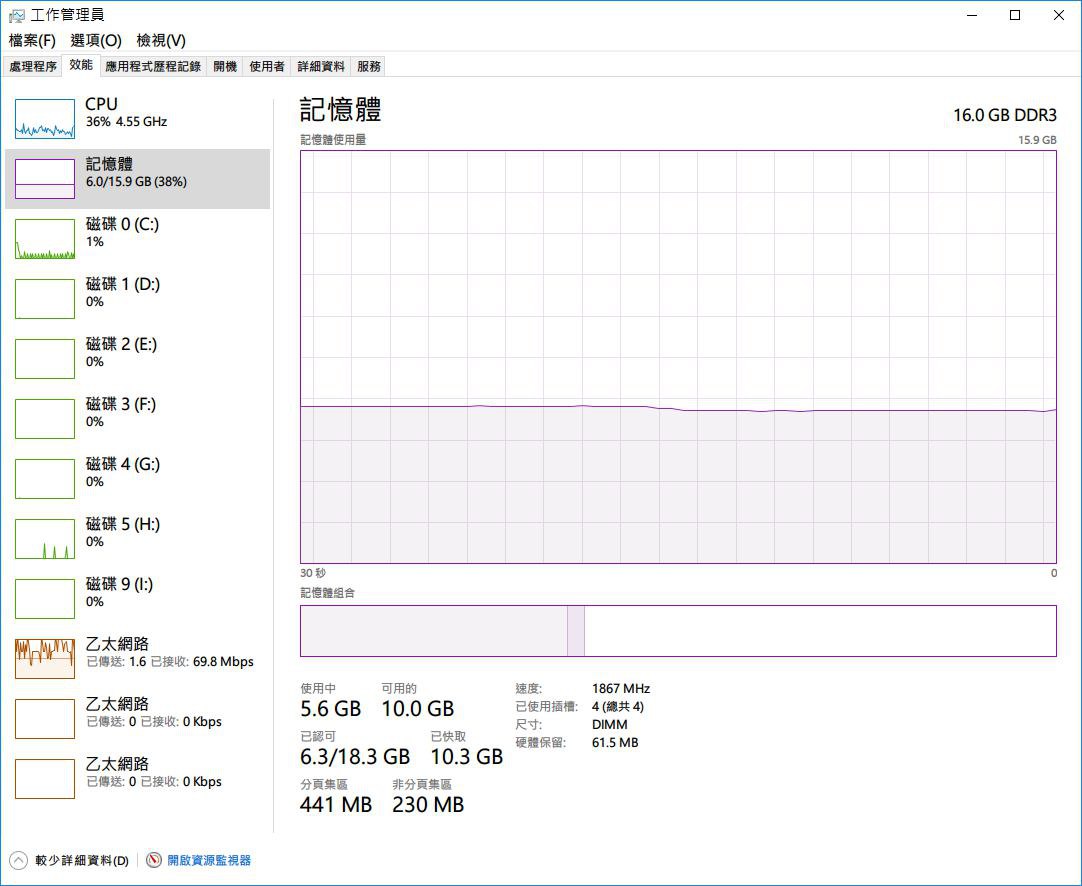The height and width of the screenshot is (886, 1082).
Task: Click the 61.5 MB 硬體保留 value
Action: tap(615, 742)
